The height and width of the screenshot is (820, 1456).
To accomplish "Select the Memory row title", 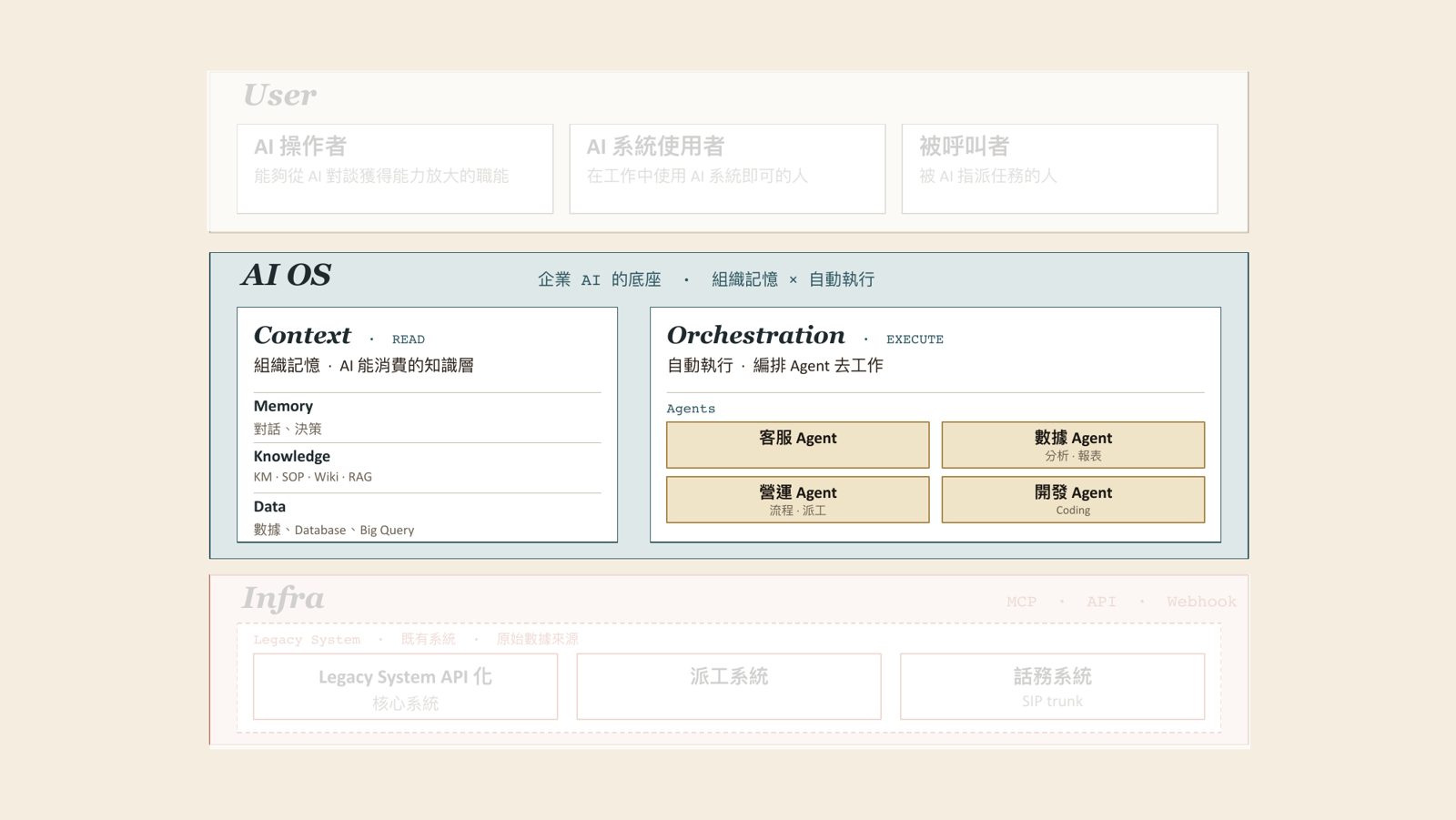I will [283, 406].
